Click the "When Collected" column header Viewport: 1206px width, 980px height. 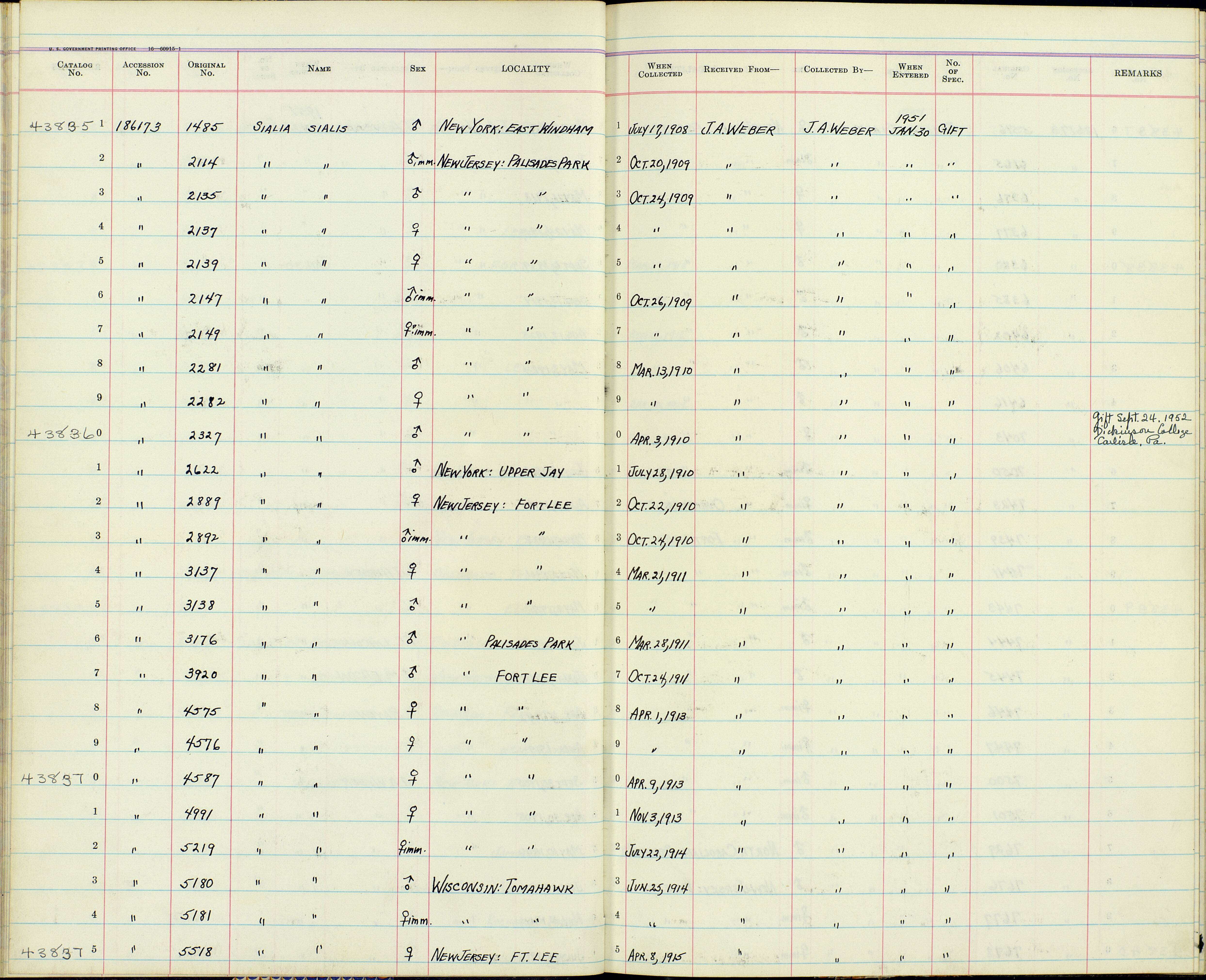(x=660, y=70)
